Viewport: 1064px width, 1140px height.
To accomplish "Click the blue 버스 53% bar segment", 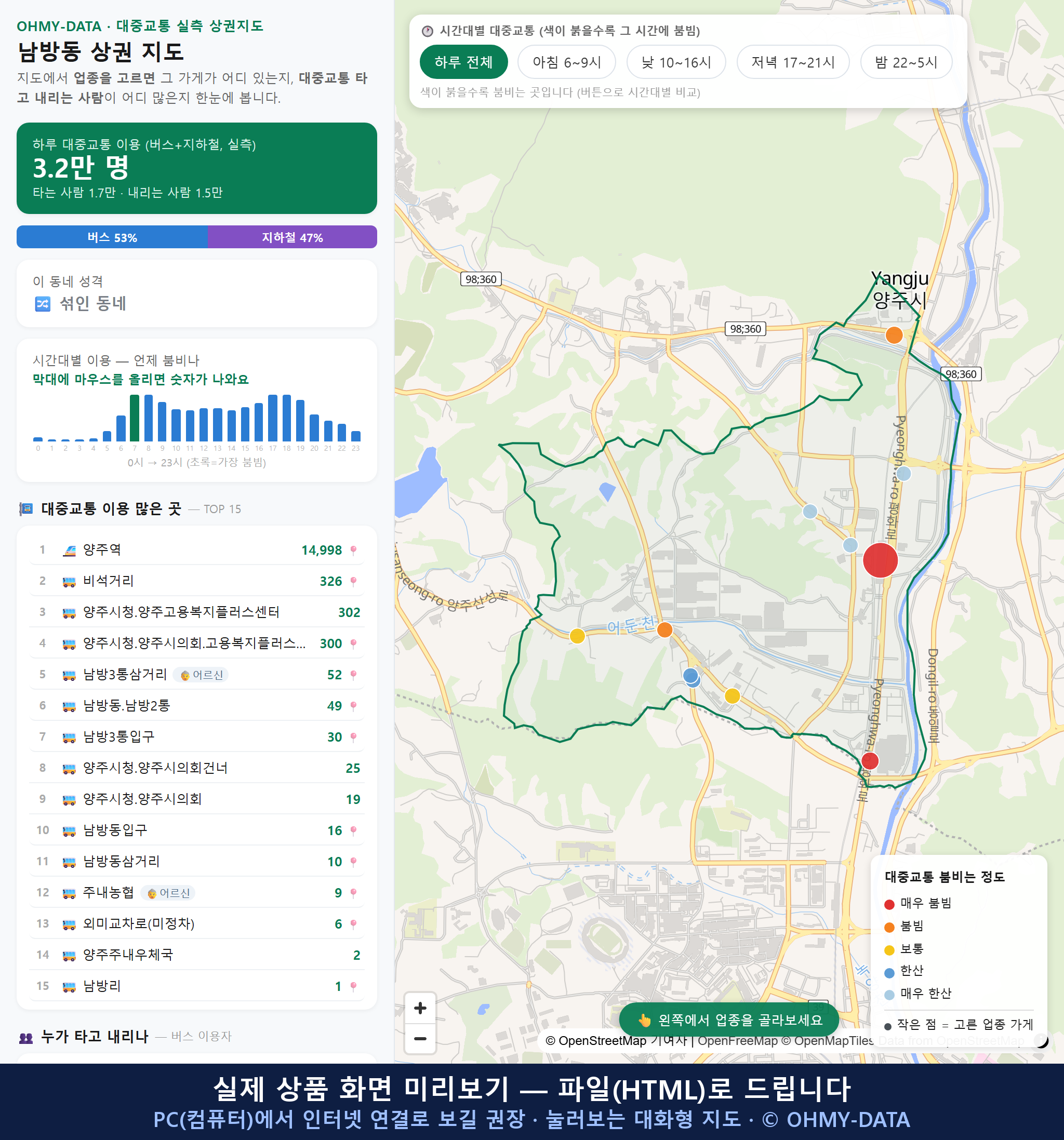I will pyautogui.click(x=112, y=237).
